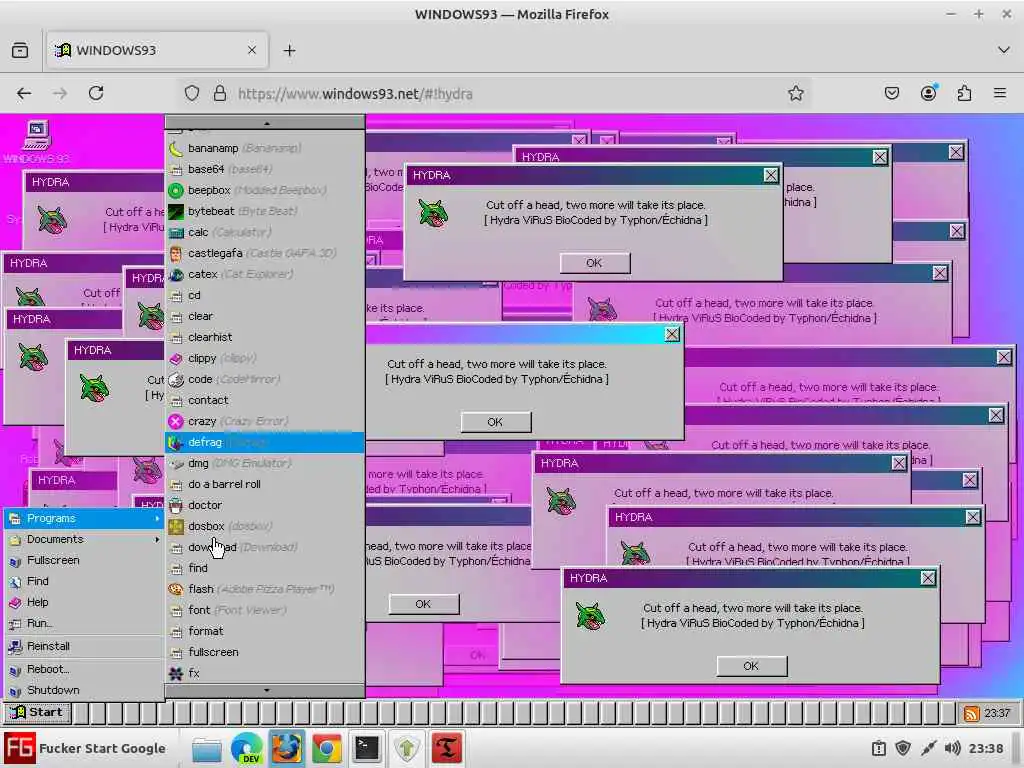Select Fullscreen in the Start menu
The image size is (1024, 768).
[x=84, y=560]
